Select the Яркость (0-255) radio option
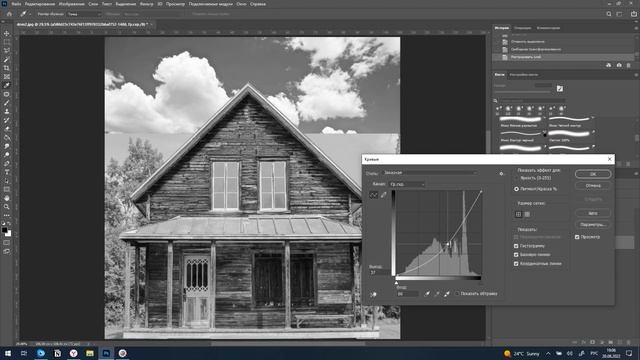This screenshot has width=640, height=360. pyautogui.click(x=516, y=178)
